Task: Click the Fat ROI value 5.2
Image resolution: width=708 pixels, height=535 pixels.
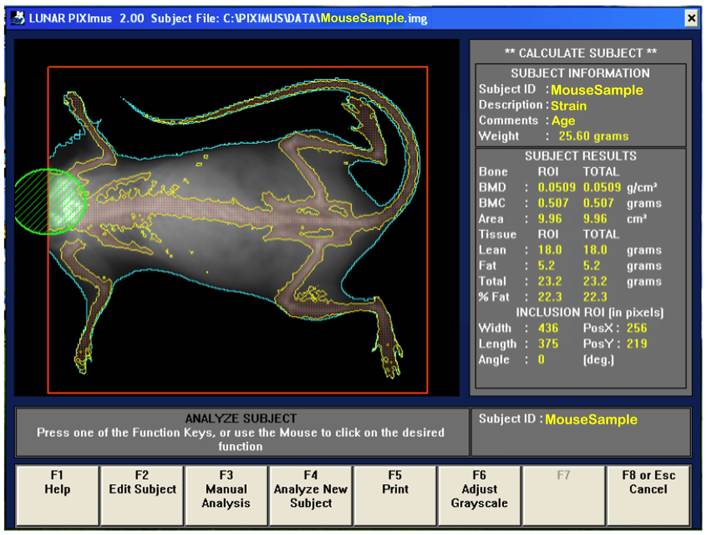Action: pyautogui.click(x=546, y=265)
